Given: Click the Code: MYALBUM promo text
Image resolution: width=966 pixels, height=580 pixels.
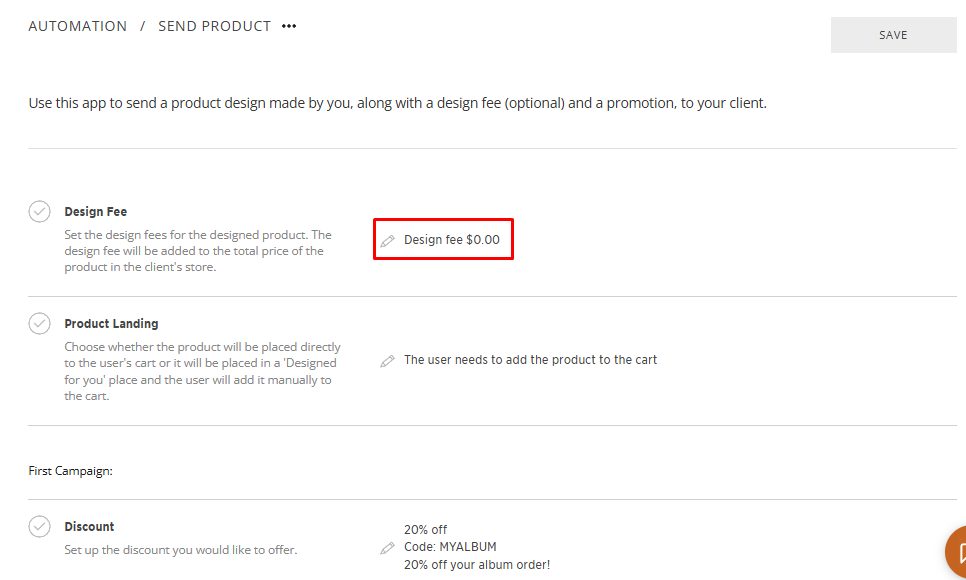Looking at the screenshot, I should (450, 547).
